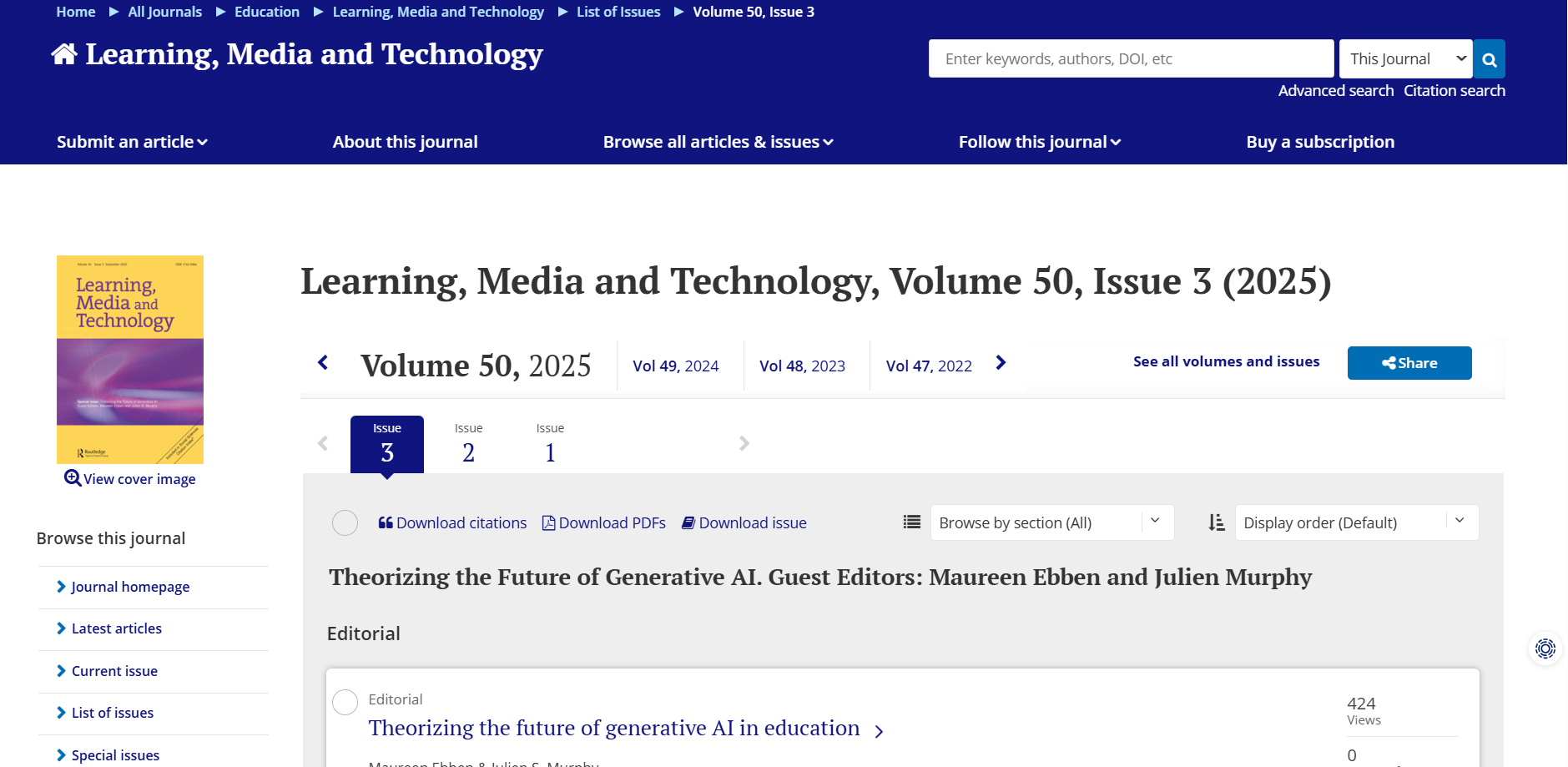The width and height of the screenshot is (1568, 767).
Task: Open Journal homepage in sidebar
Action: (130, 587)
